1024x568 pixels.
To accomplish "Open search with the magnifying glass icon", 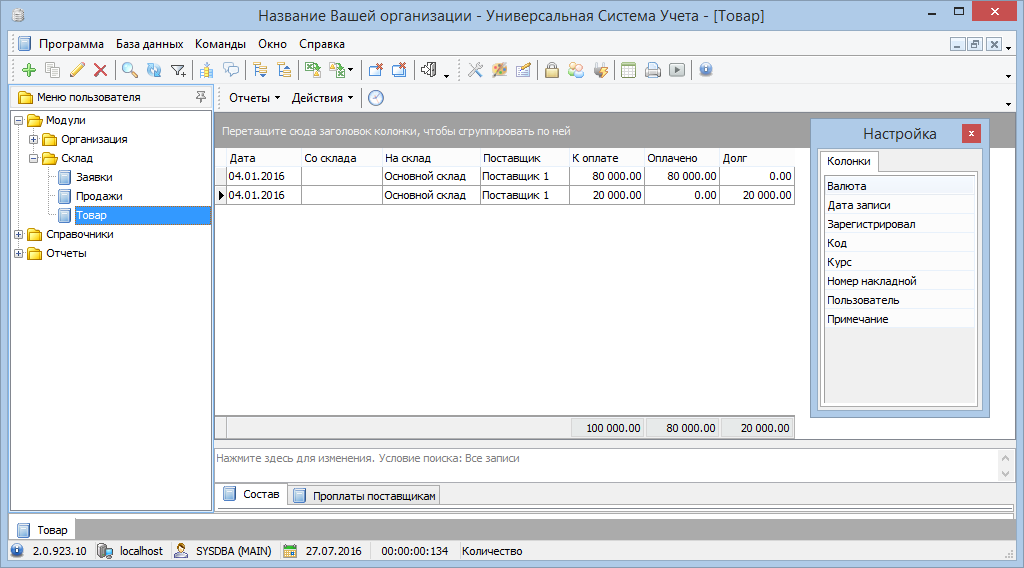I will 130,70.
